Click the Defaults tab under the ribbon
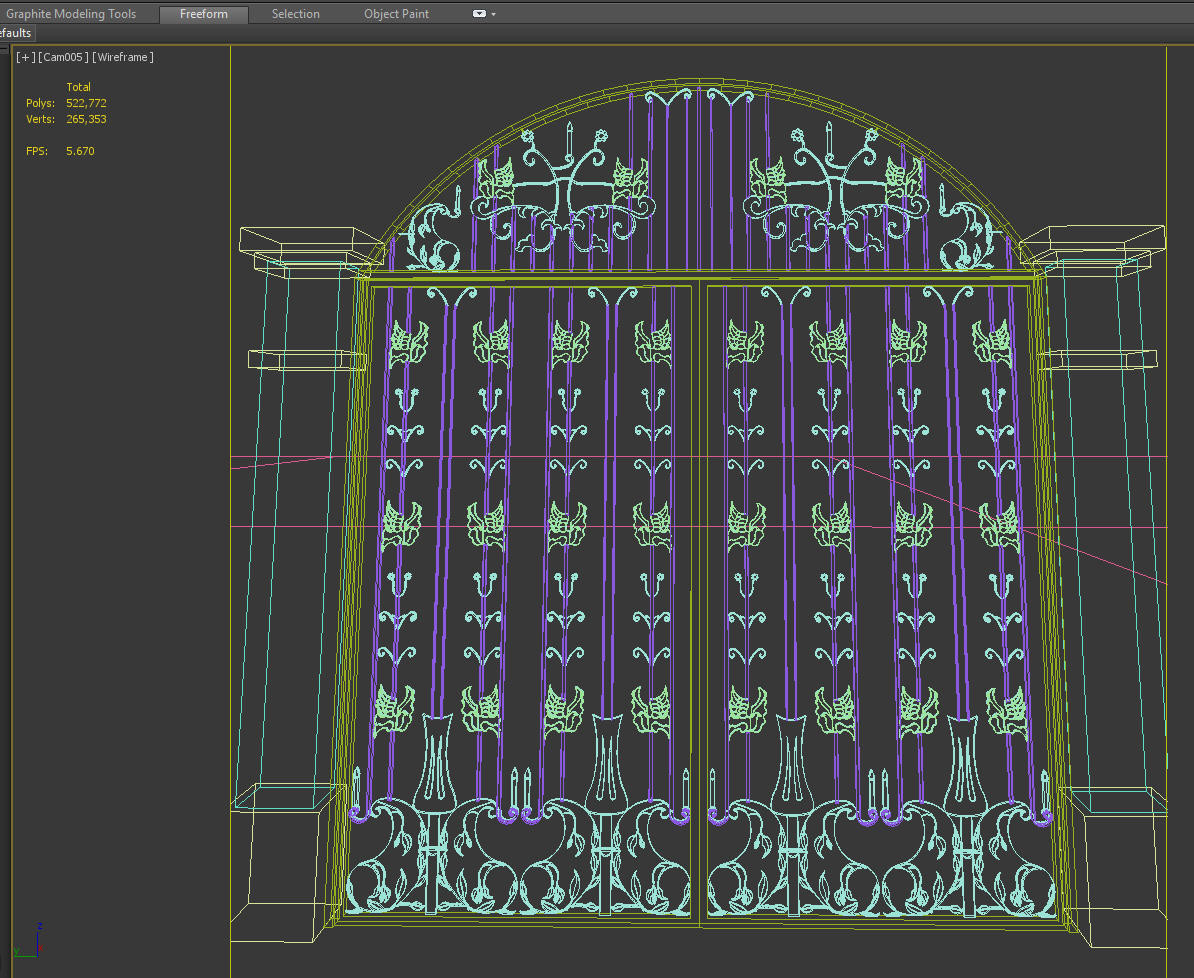Viewport: 1194px width, 978px height. pos(15,32)
